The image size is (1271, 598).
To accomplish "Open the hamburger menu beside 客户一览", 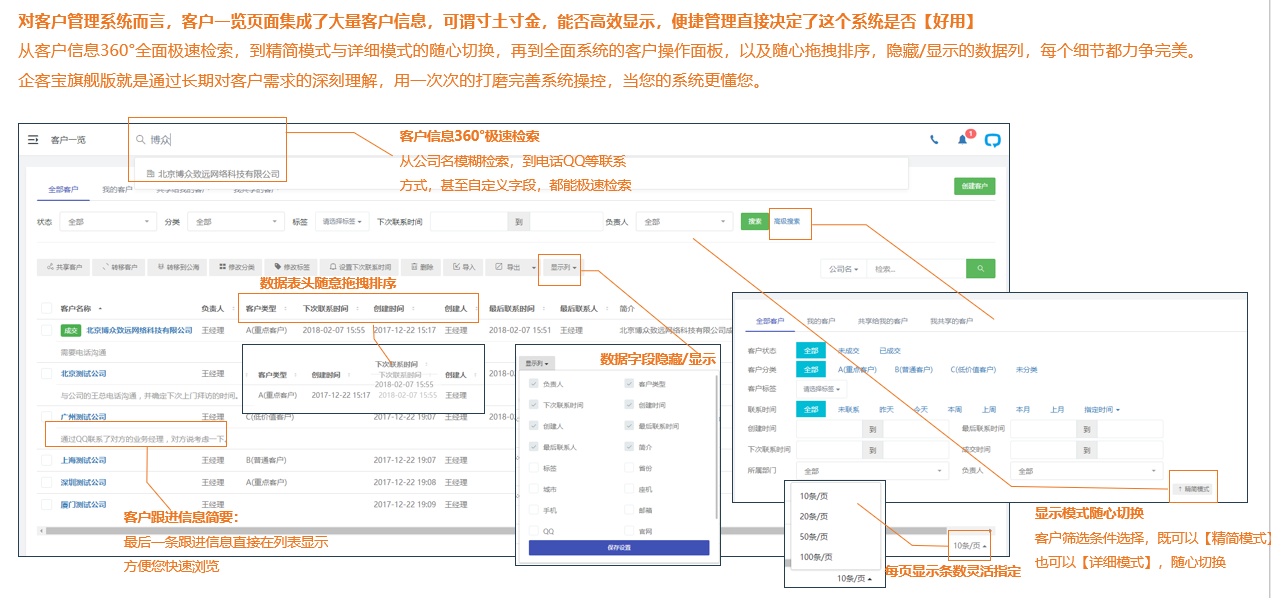I will (x=33, y=140).
